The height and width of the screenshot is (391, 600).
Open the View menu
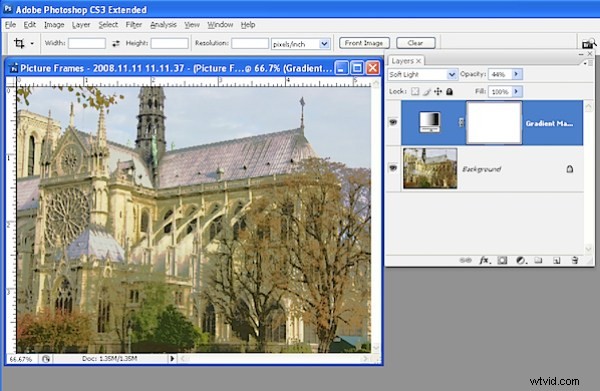192,25
